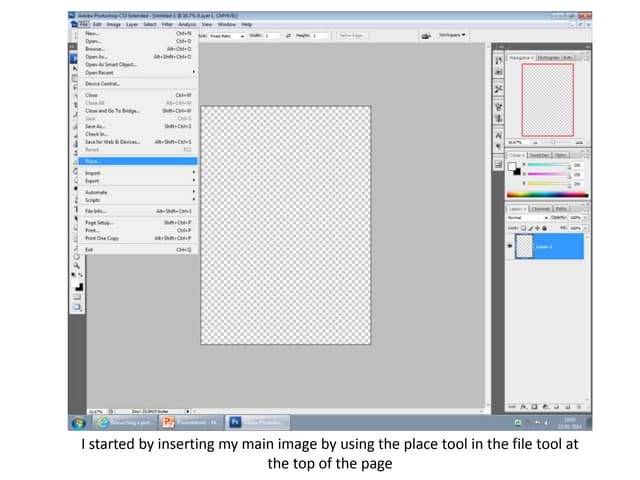This screenshot has width=640, height=480.
Task: Select Layer 1 thumbnail in Layers panel
Action: pyautogui.click(x=527, y=246)
